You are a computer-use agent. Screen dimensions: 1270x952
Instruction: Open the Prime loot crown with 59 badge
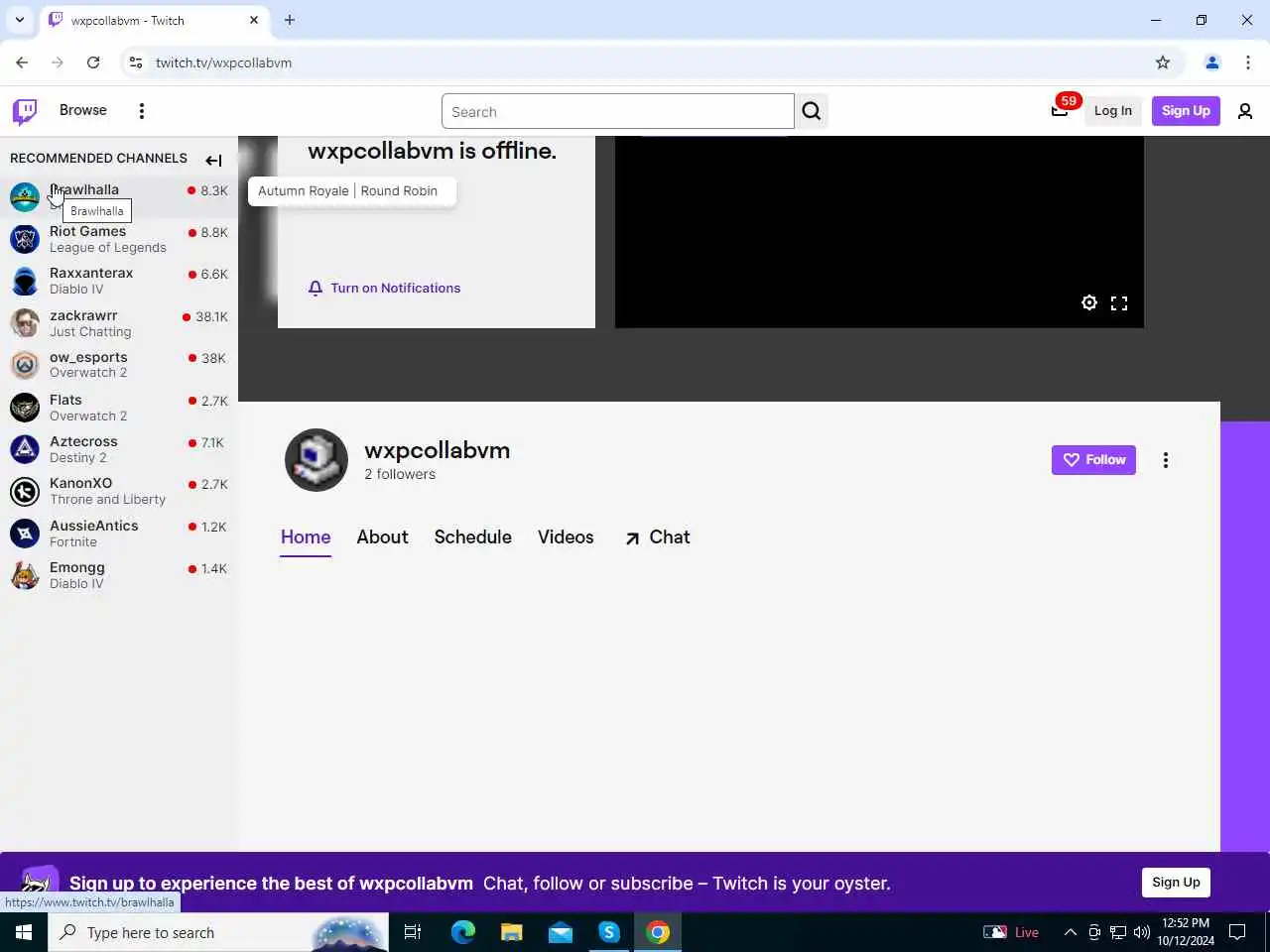(x=1060, y=110)
